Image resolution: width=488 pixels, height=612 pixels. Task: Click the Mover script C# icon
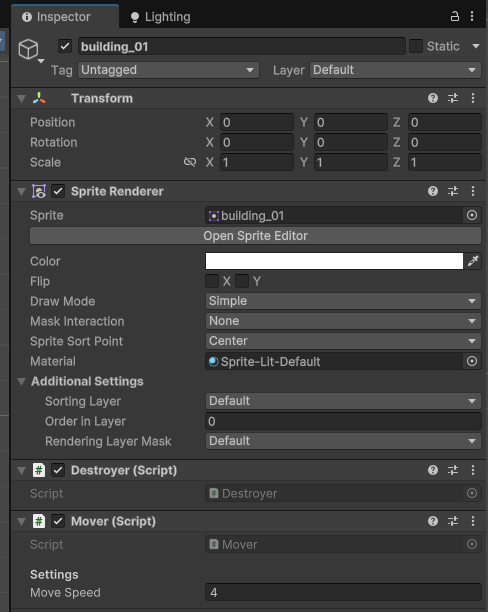39,521
